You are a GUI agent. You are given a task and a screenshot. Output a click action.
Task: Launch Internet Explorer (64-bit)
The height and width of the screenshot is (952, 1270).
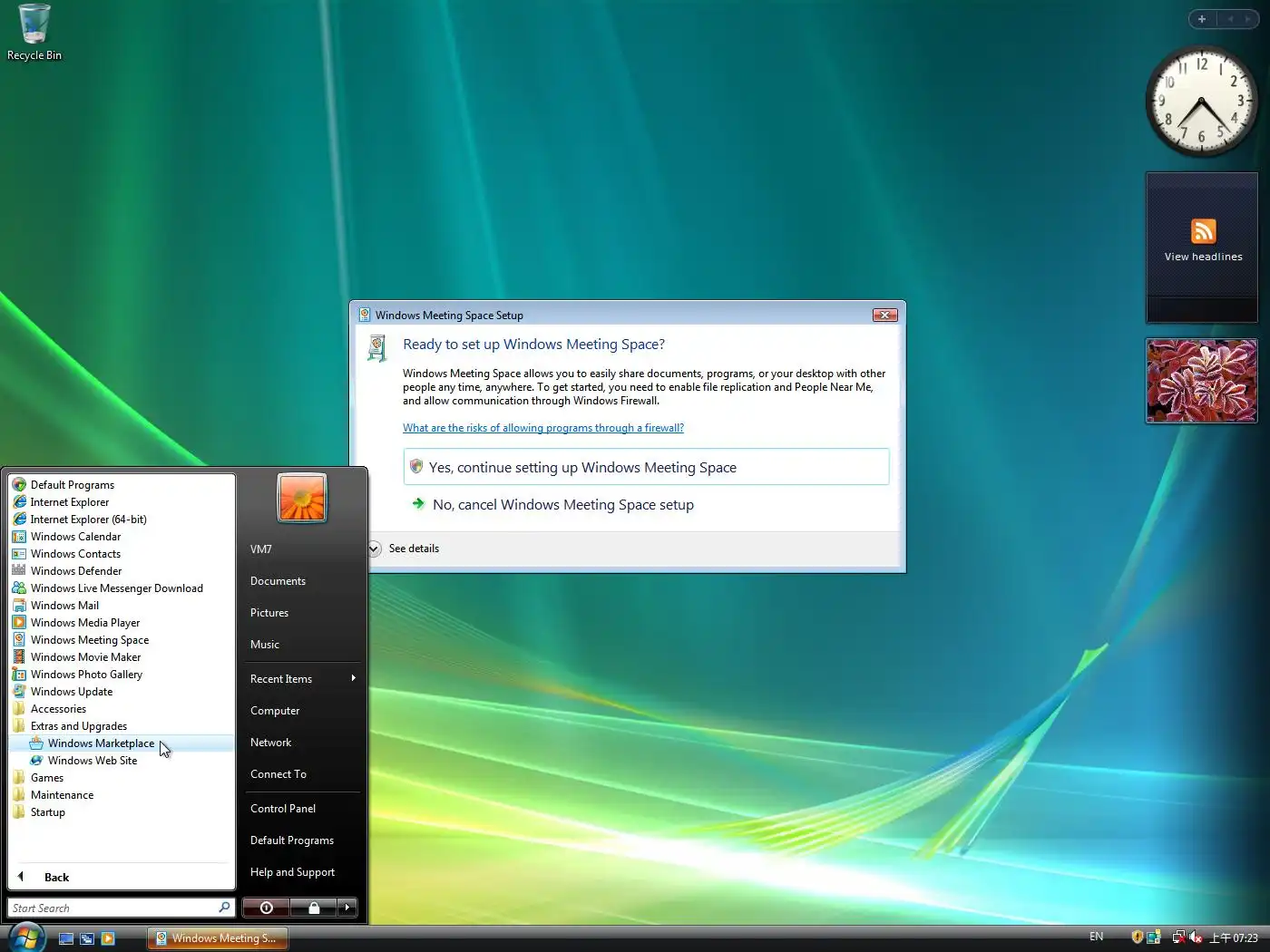122,520
